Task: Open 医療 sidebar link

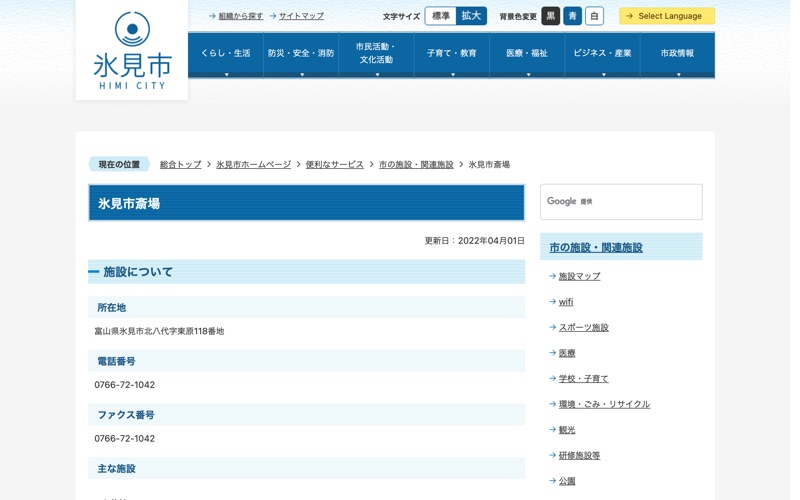Action: point(567,353)
